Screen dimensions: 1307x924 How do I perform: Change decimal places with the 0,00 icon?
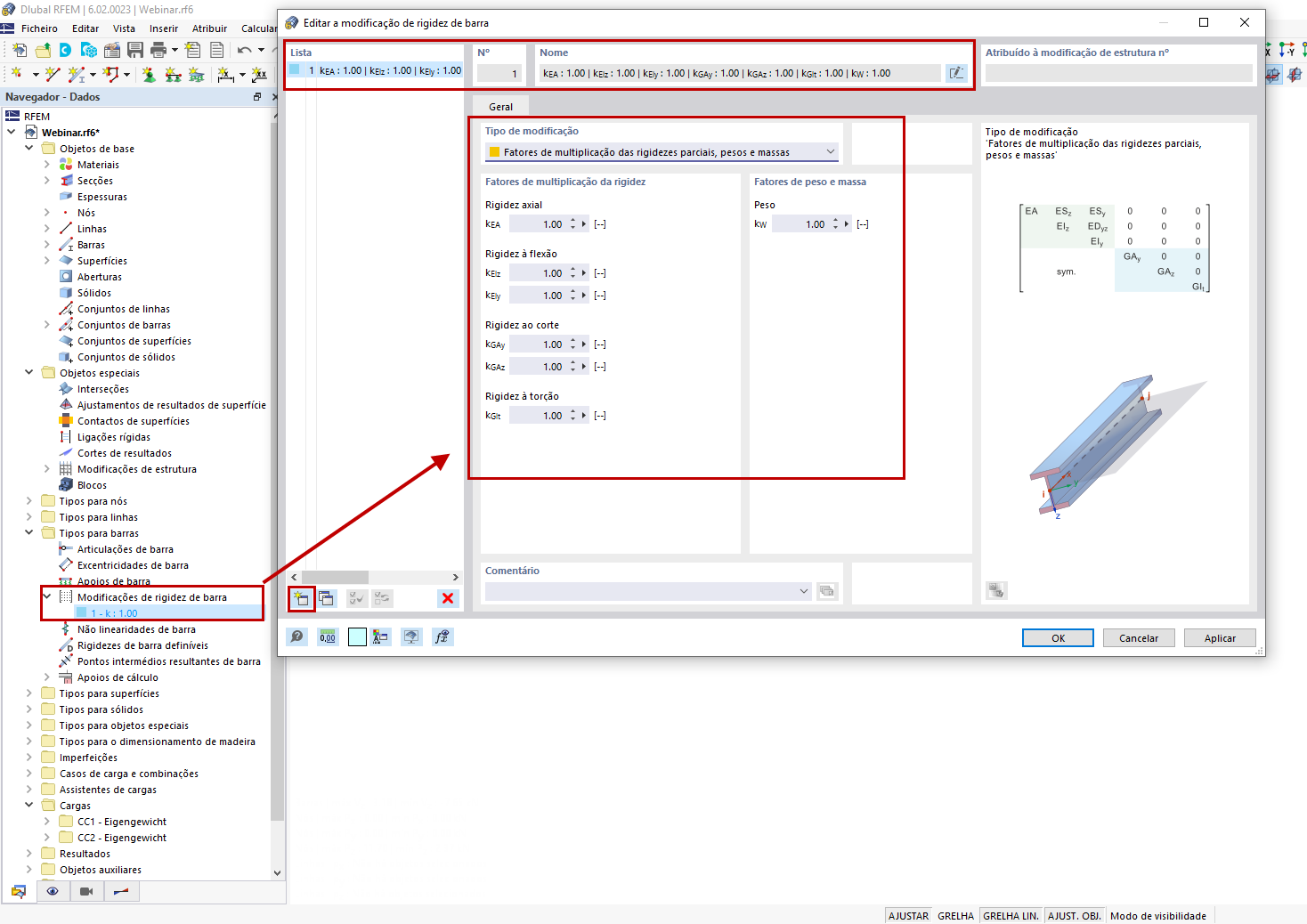pyautogui.click(x=327, y=636)
